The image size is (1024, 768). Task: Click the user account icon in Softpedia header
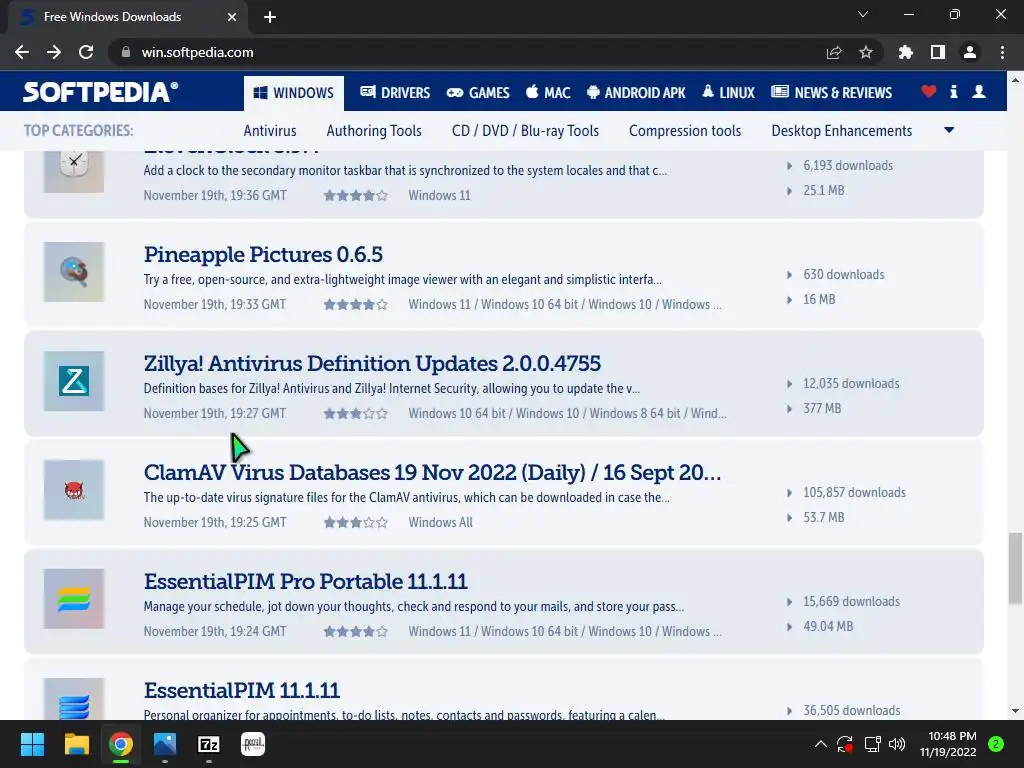979,91
